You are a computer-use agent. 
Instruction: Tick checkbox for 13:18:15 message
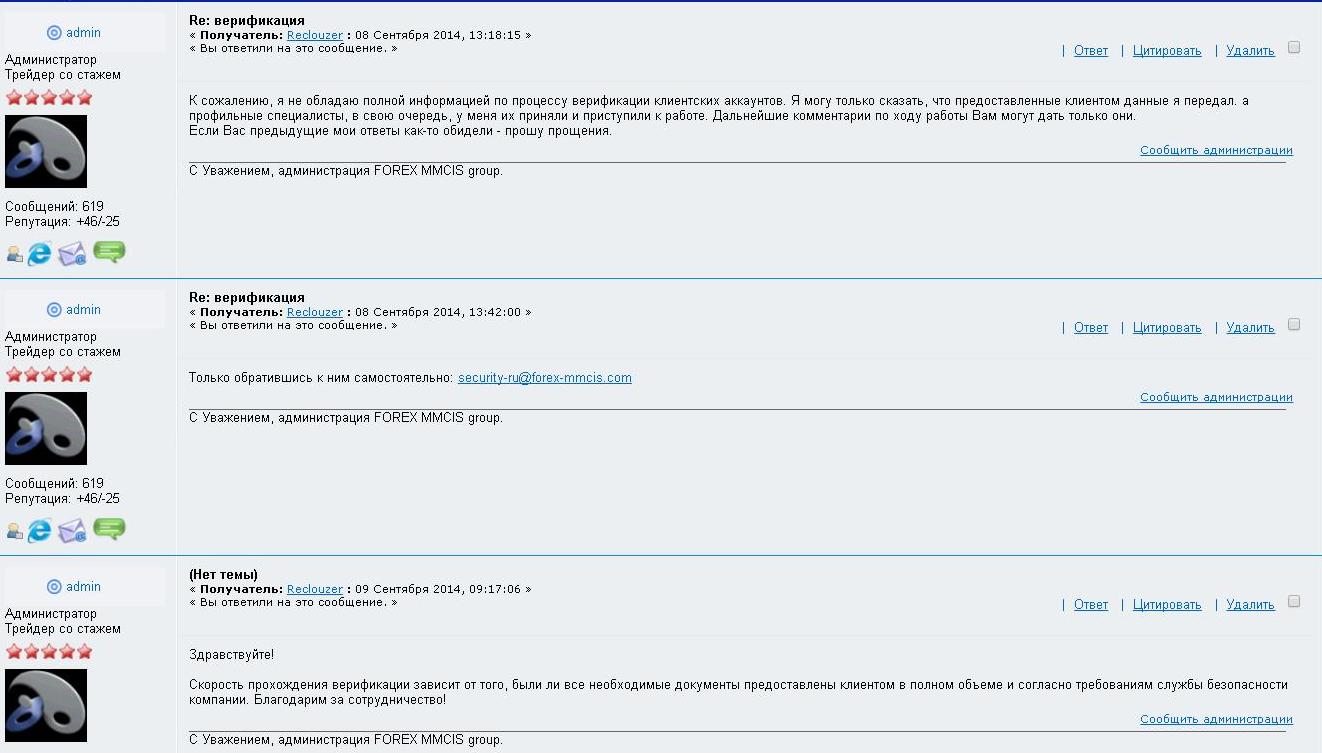coord(1294,47)
